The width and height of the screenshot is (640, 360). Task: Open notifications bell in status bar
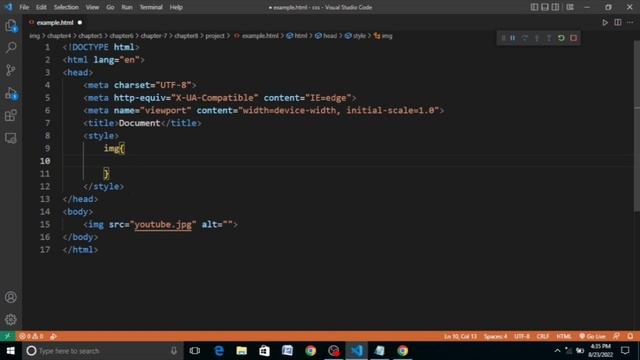630,336
